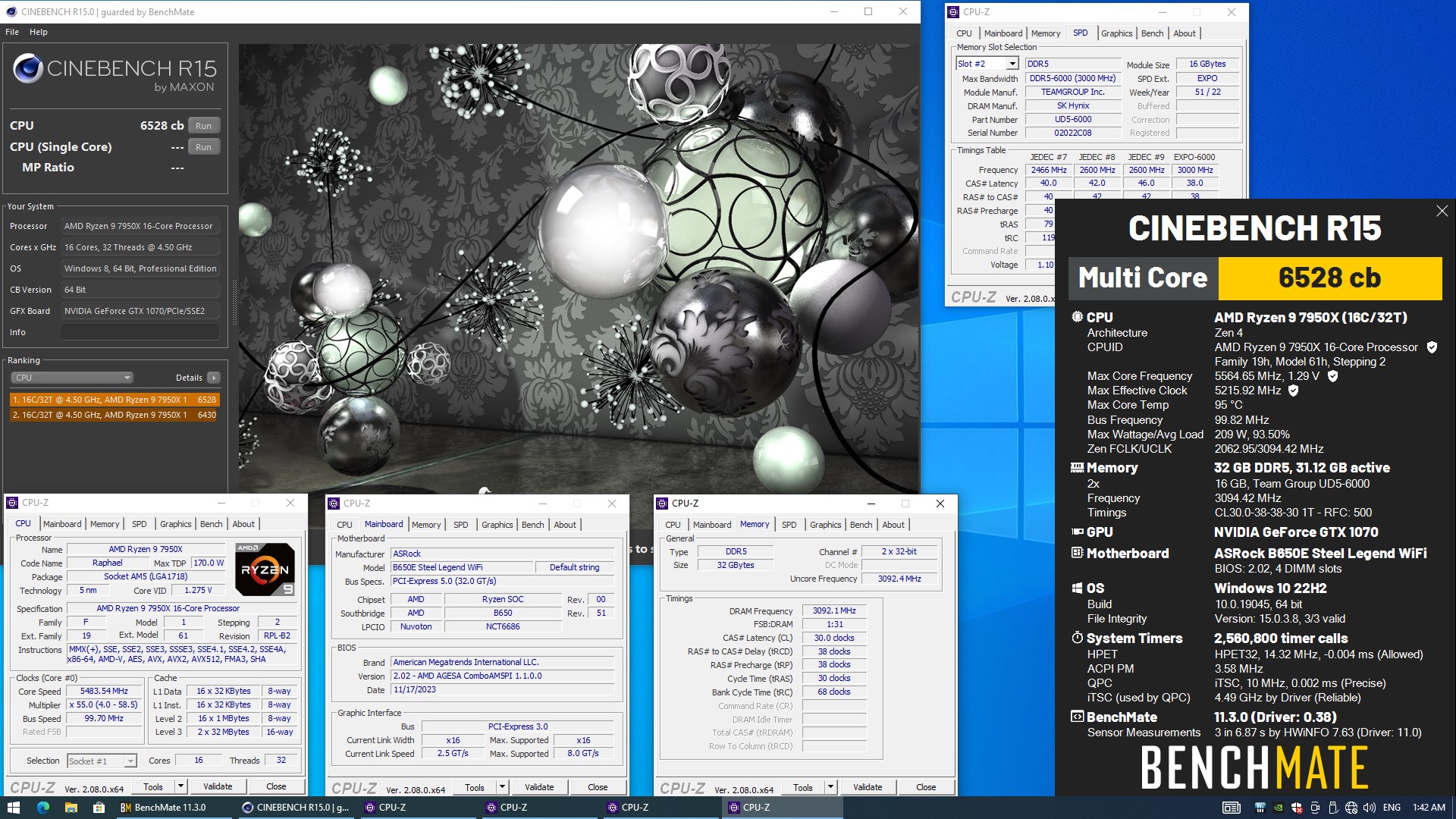1456x819 pixels.
Task: Click the Meet Now tray icon
Action: [1315, 808]
